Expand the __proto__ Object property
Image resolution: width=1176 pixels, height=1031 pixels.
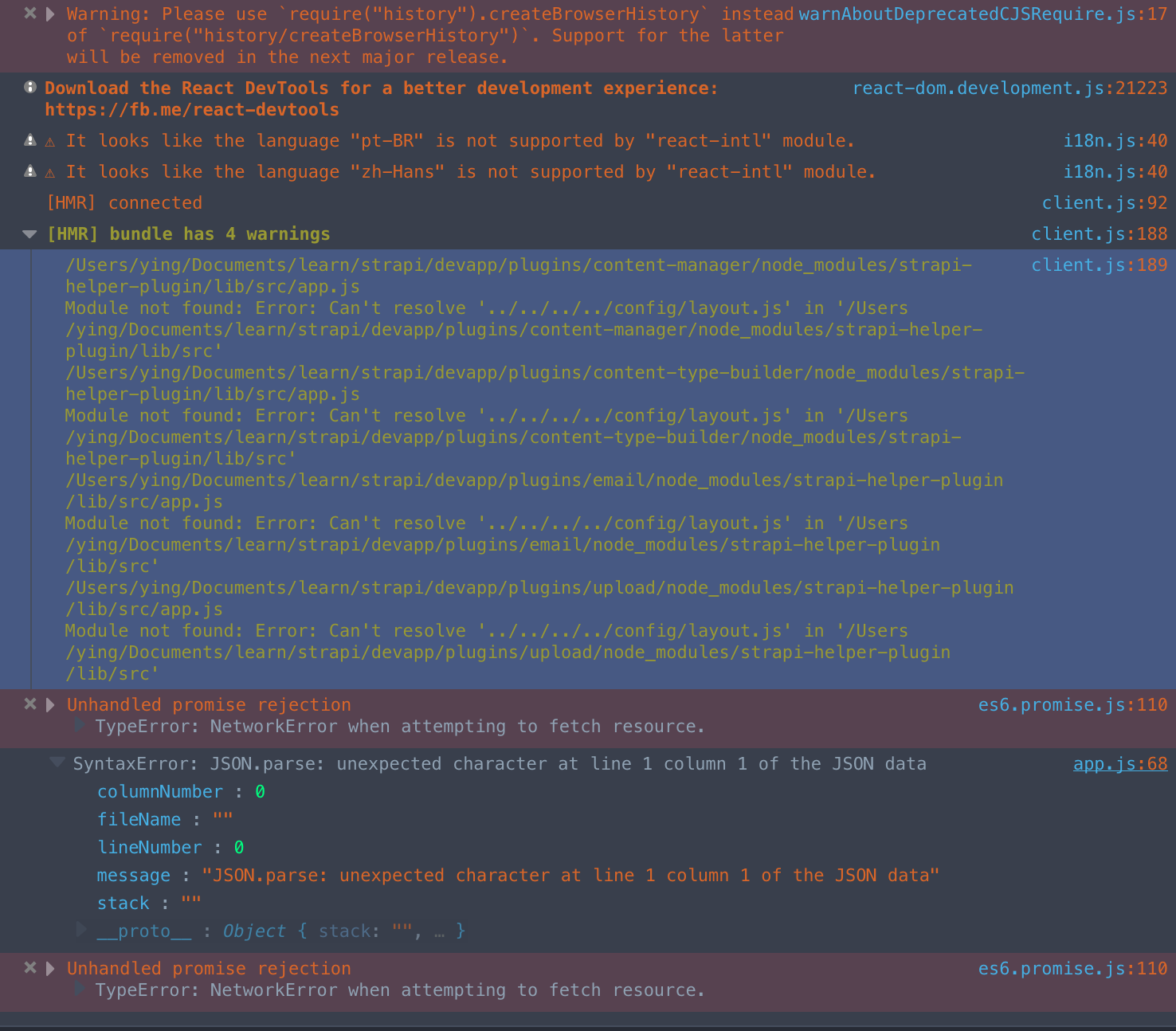click(x=80, y=929)
